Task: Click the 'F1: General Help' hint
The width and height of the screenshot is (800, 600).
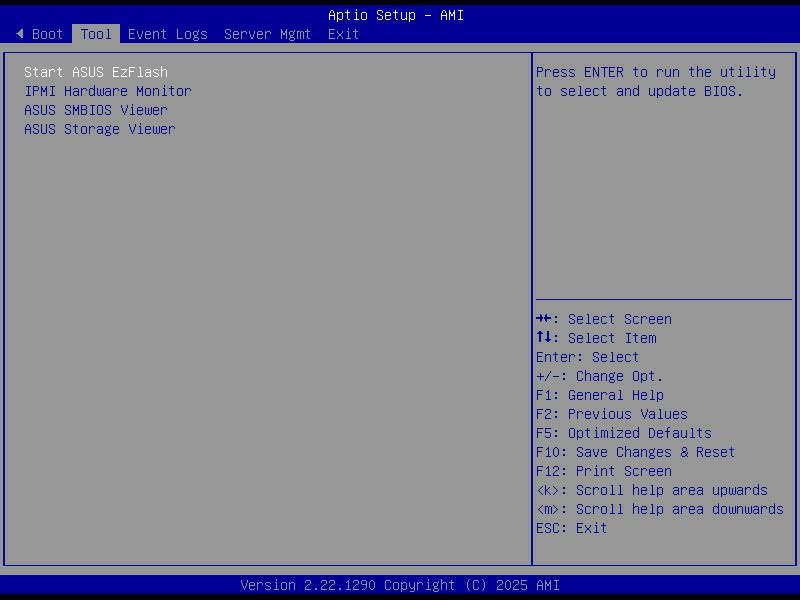Action: 599,395
